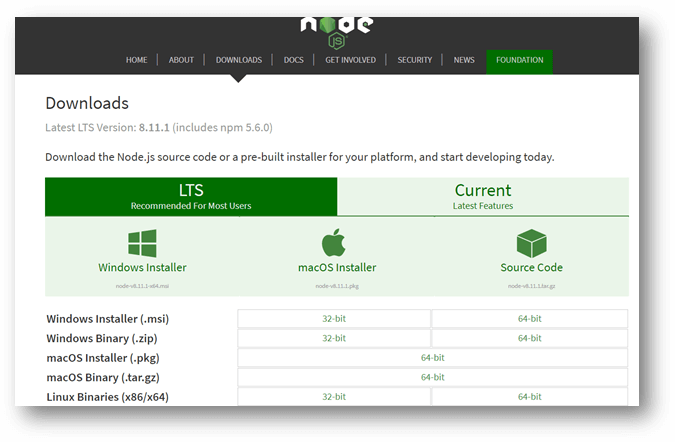Click the Node.js logo in header
675x442 pixels.
(337, 33)
